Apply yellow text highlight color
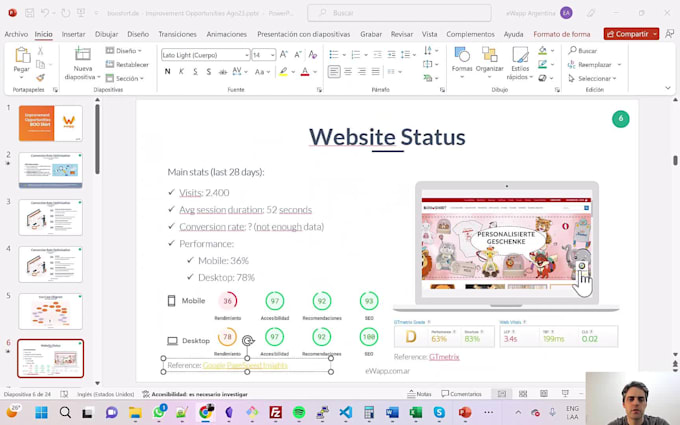 283,72
